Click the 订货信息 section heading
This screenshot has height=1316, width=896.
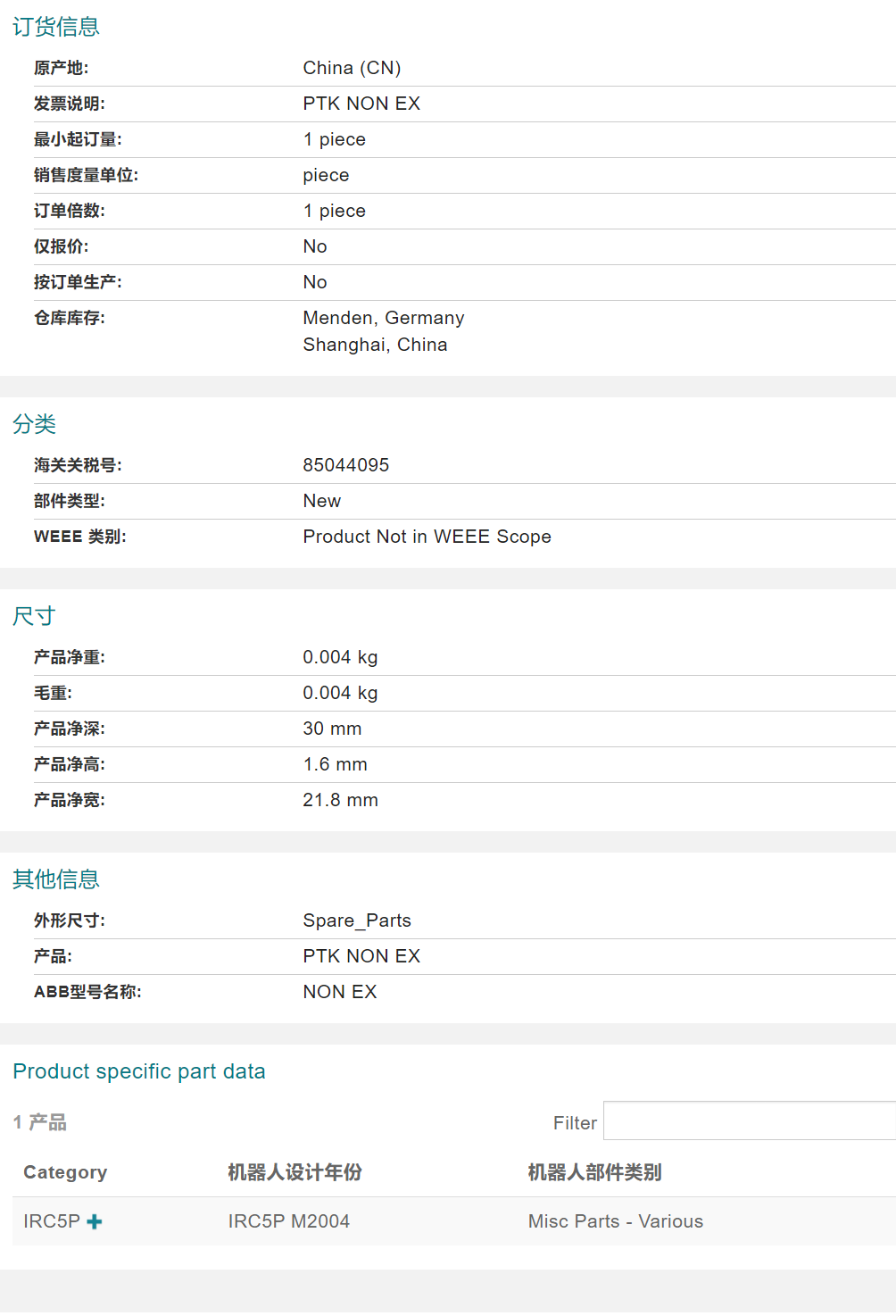(56, 27)
